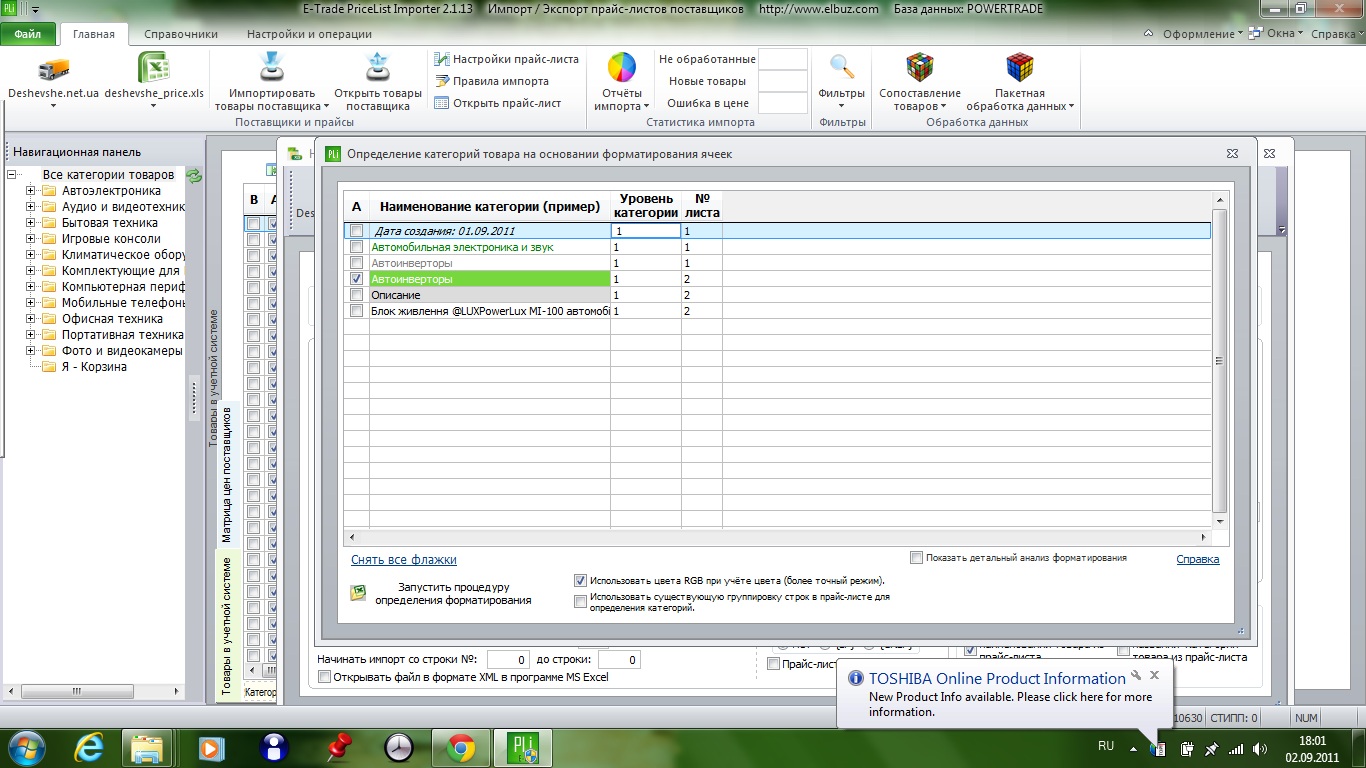Check the 'Блок живлення' row checkbox
Viewport: 1366px width, 768px height.
click(357, 311)
